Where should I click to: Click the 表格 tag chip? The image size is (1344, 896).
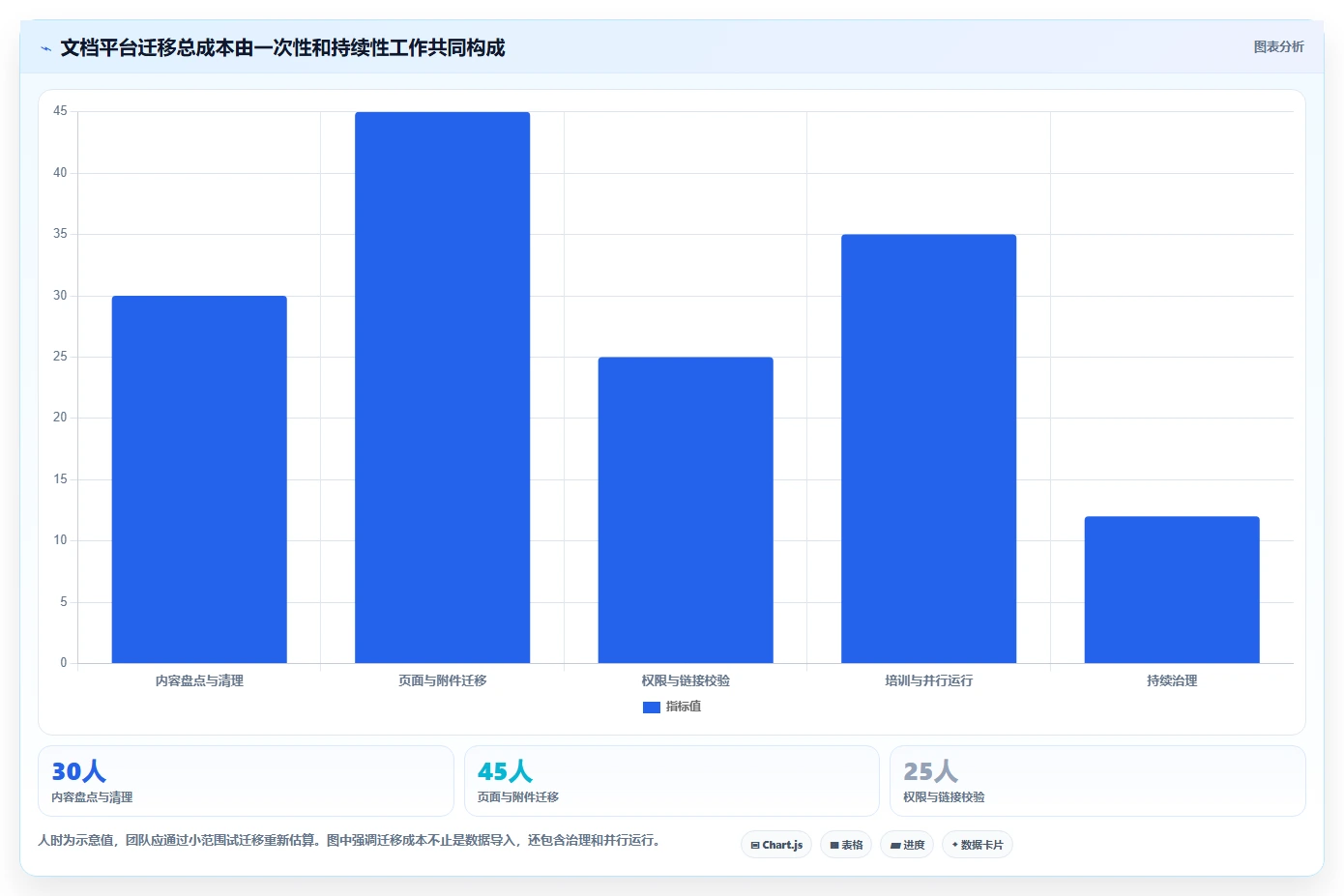coord(846,845)
